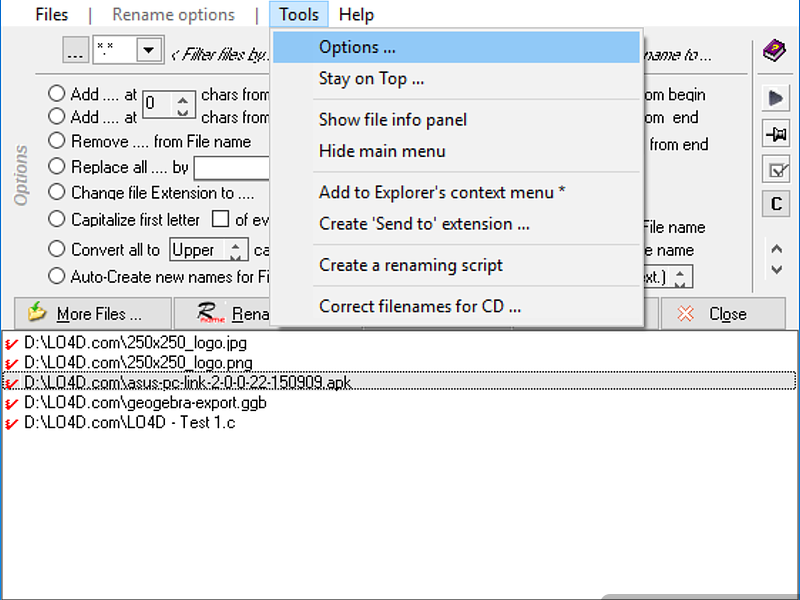
Task: Select file D:\LO4D.com\250x250_logo.jpg
Action: coord(135,343)
